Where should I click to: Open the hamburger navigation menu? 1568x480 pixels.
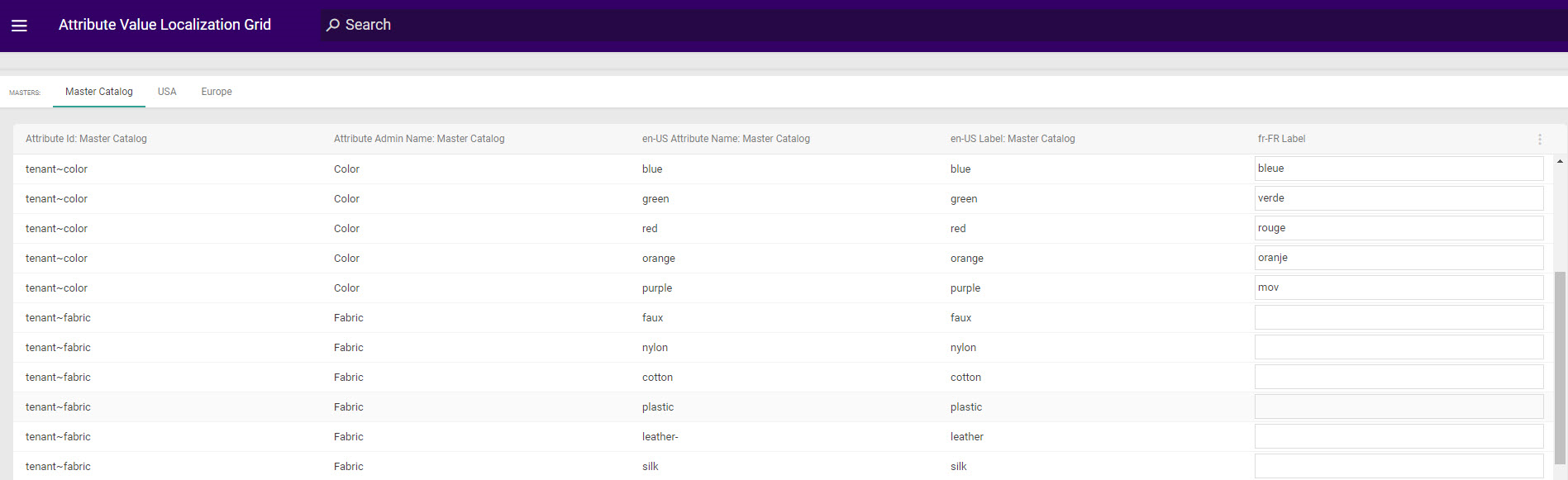[19, 26]
